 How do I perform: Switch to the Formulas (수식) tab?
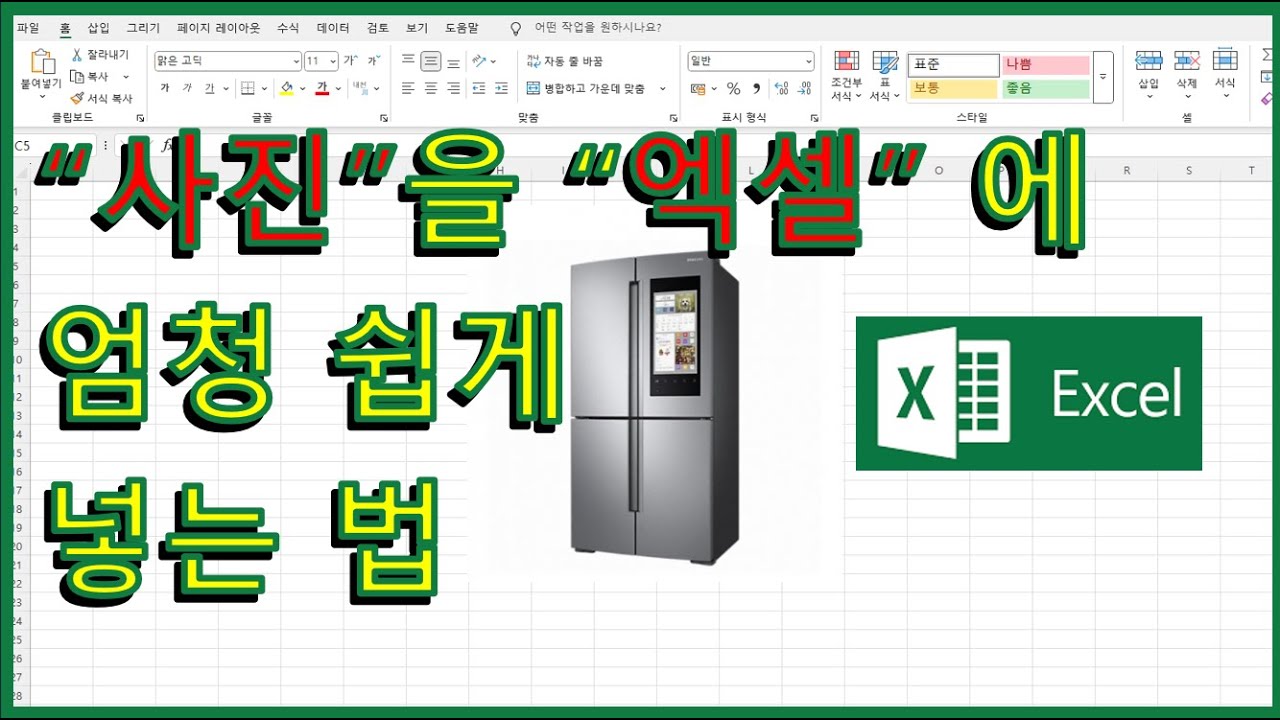287,28
